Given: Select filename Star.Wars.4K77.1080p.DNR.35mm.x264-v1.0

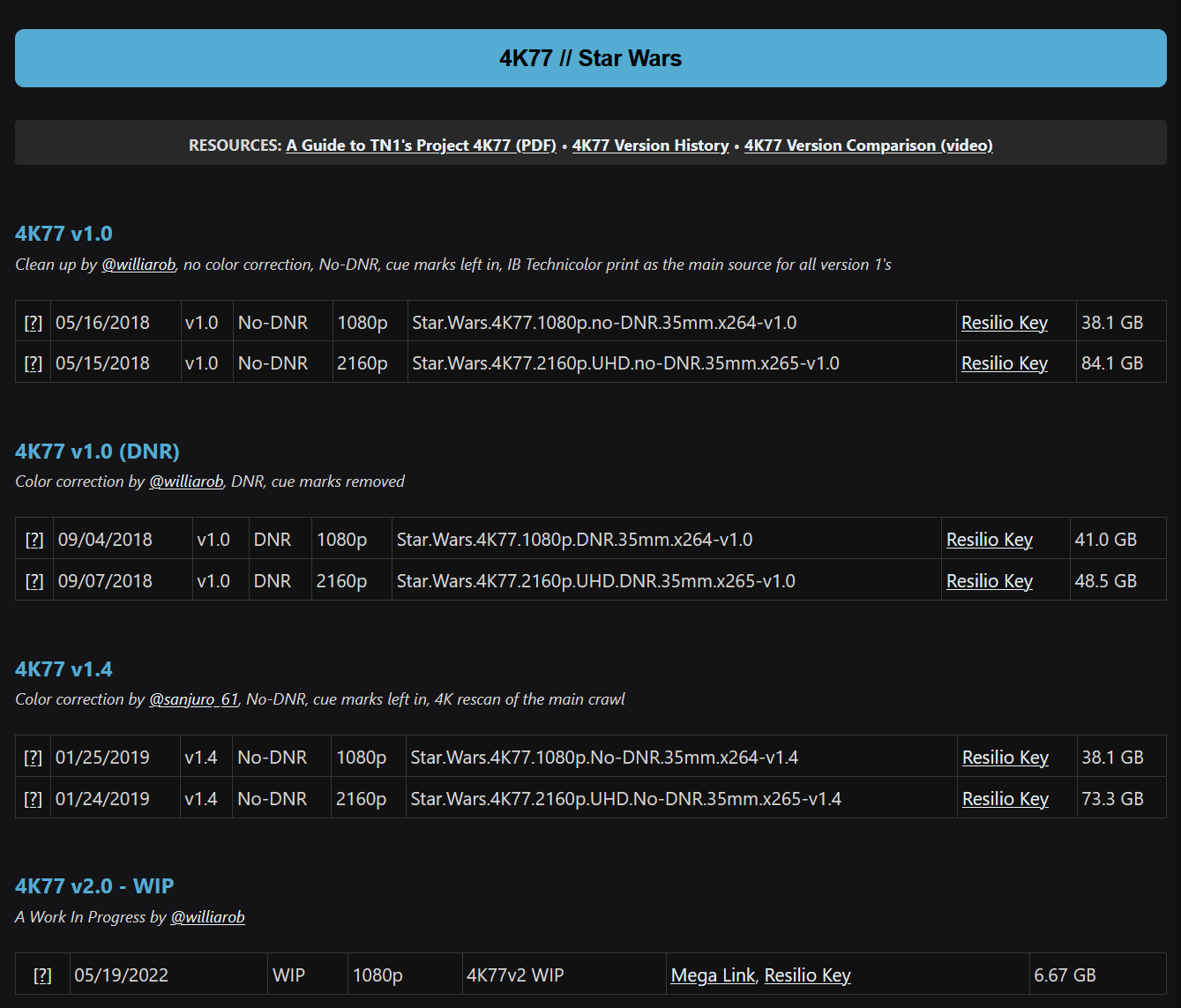Looking at the screenshot, I should point(574,540).
